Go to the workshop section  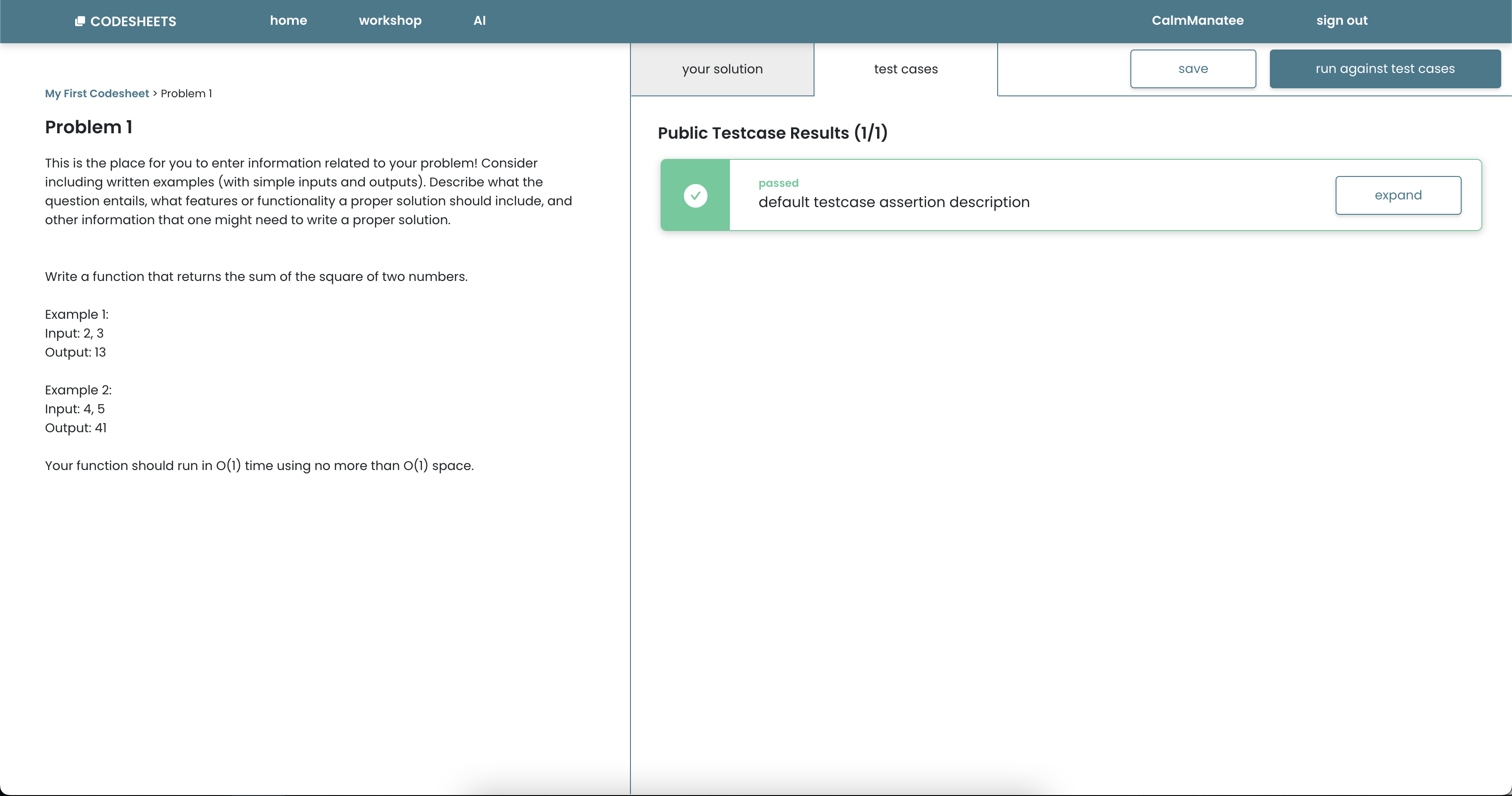(x=390, y=21)
